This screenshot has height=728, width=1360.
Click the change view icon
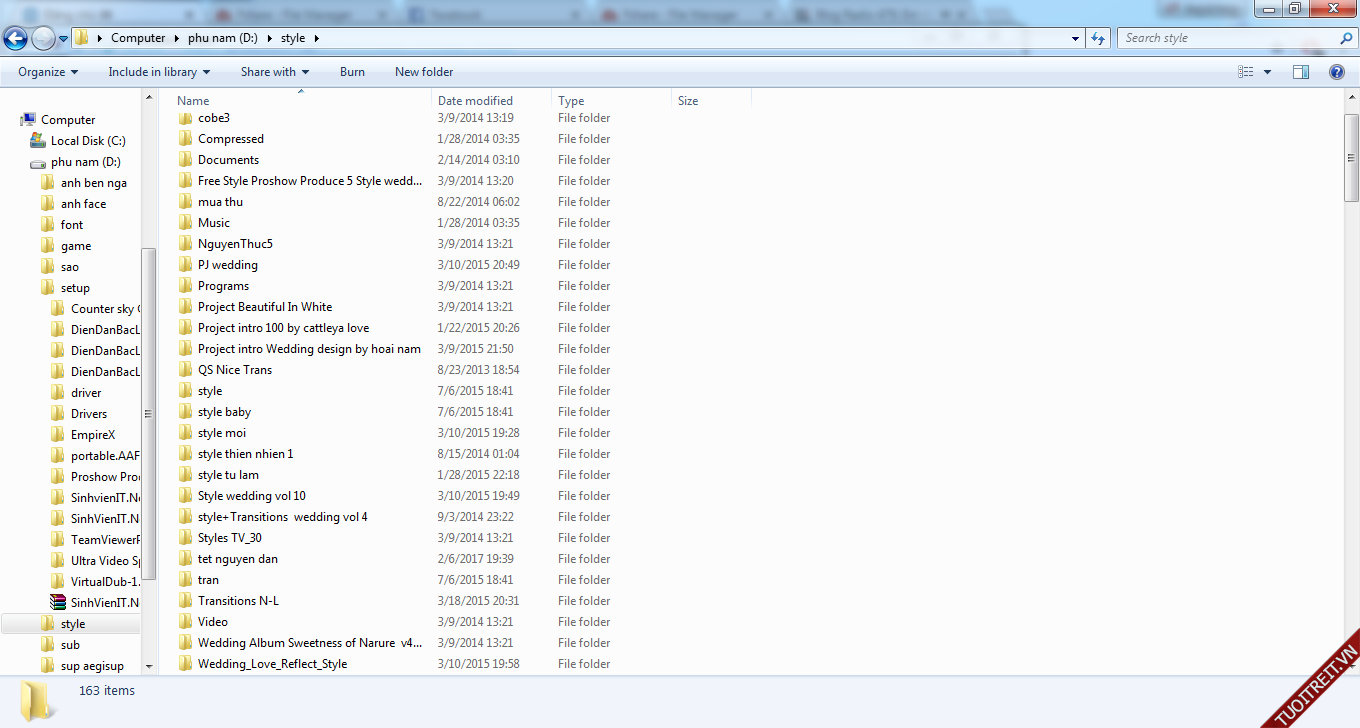1246,72
